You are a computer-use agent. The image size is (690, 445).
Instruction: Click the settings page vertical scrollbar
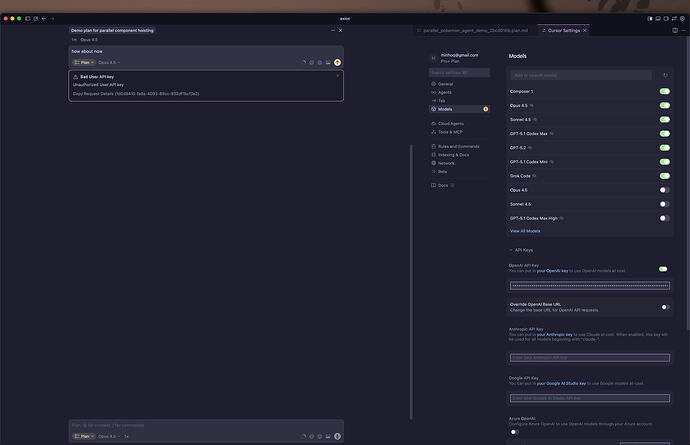point(688,185)
